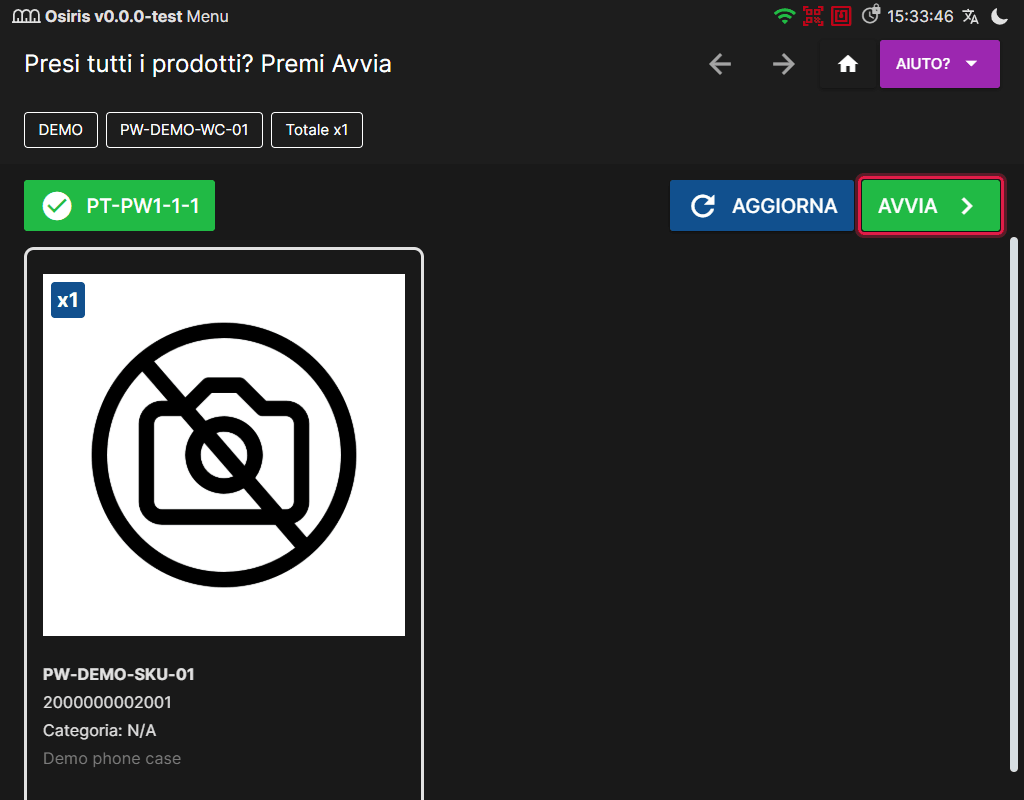Refresh with the AGGIORNA button
Viewport: 1024px width, 800px height.
coord(761,206)
